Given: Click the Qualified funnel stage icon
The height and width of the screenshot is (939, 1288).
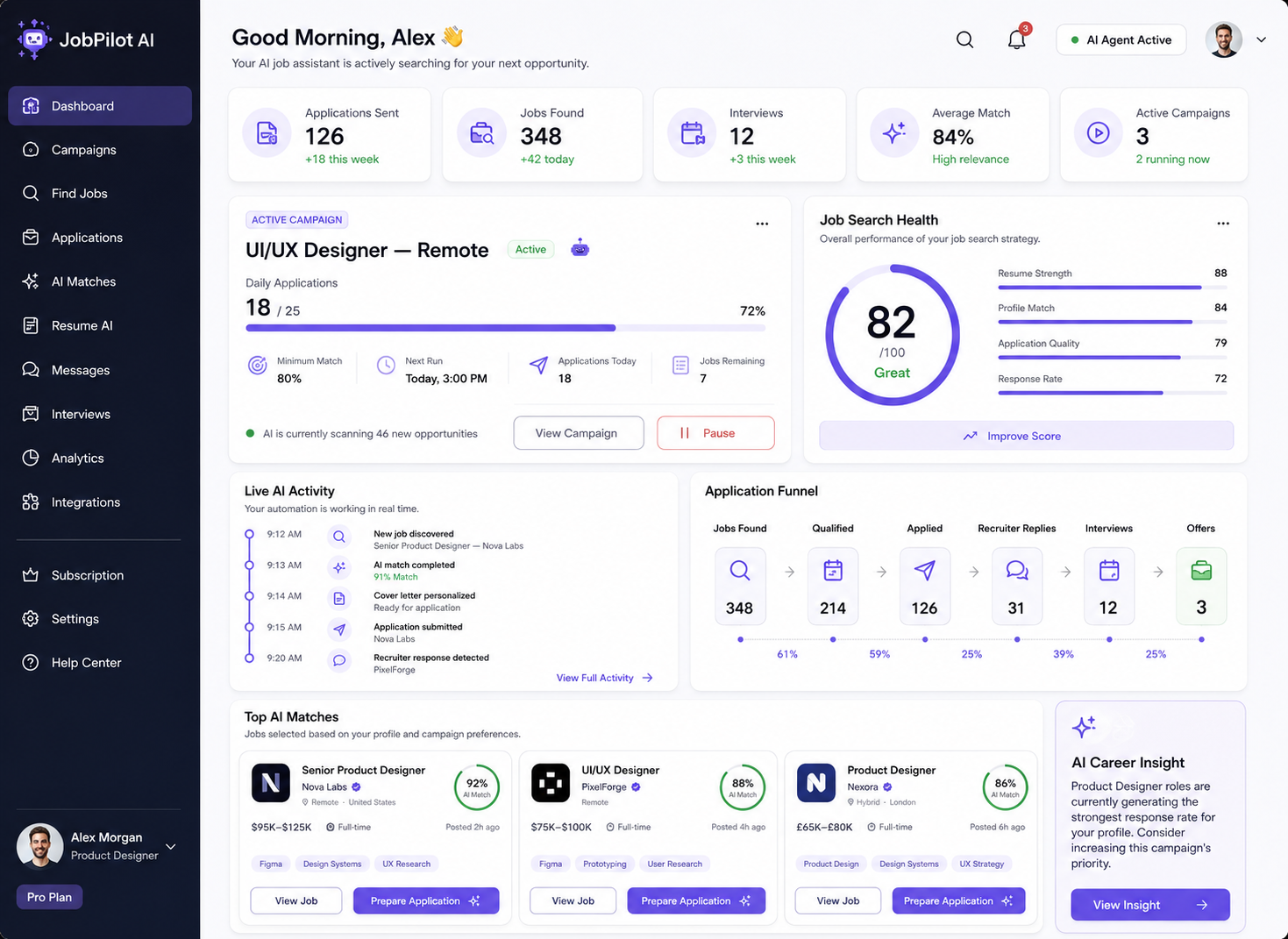Looking at the screenshot, I should pyautogui.click(x=833, y=571).
